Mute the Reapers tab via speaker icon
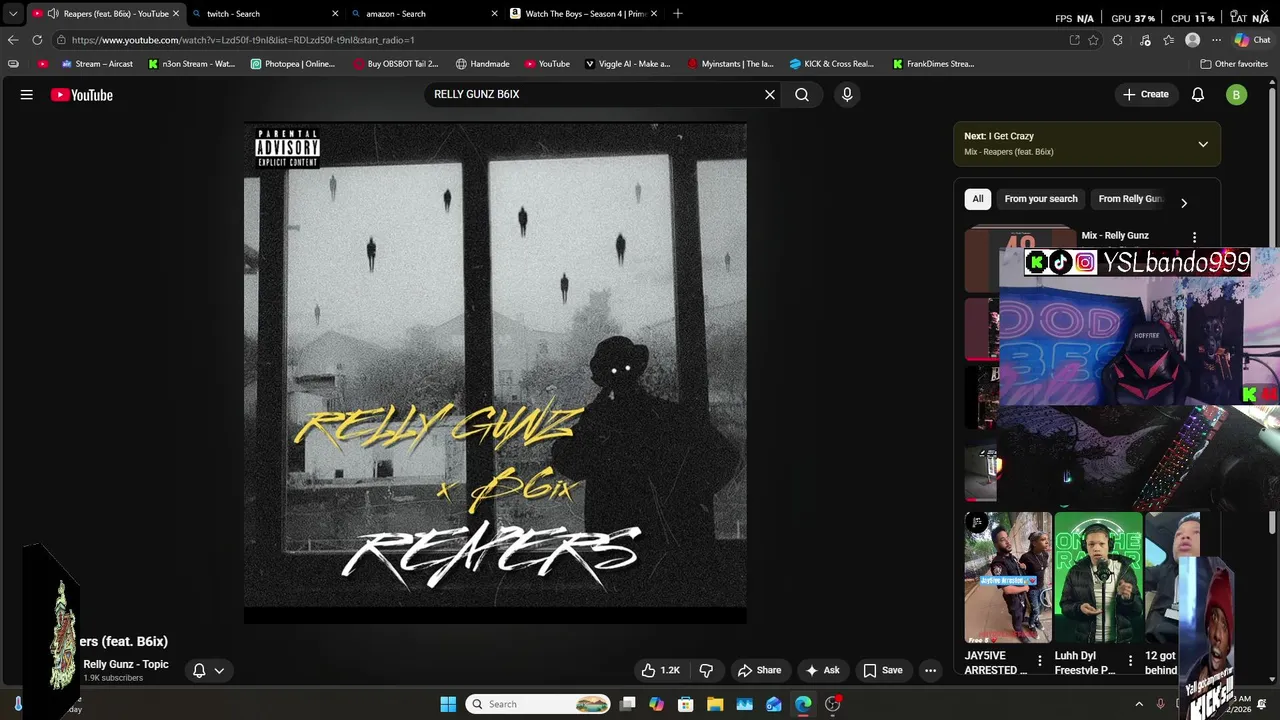The height and width of the screenshot is (720, 1280). (53, 14)
